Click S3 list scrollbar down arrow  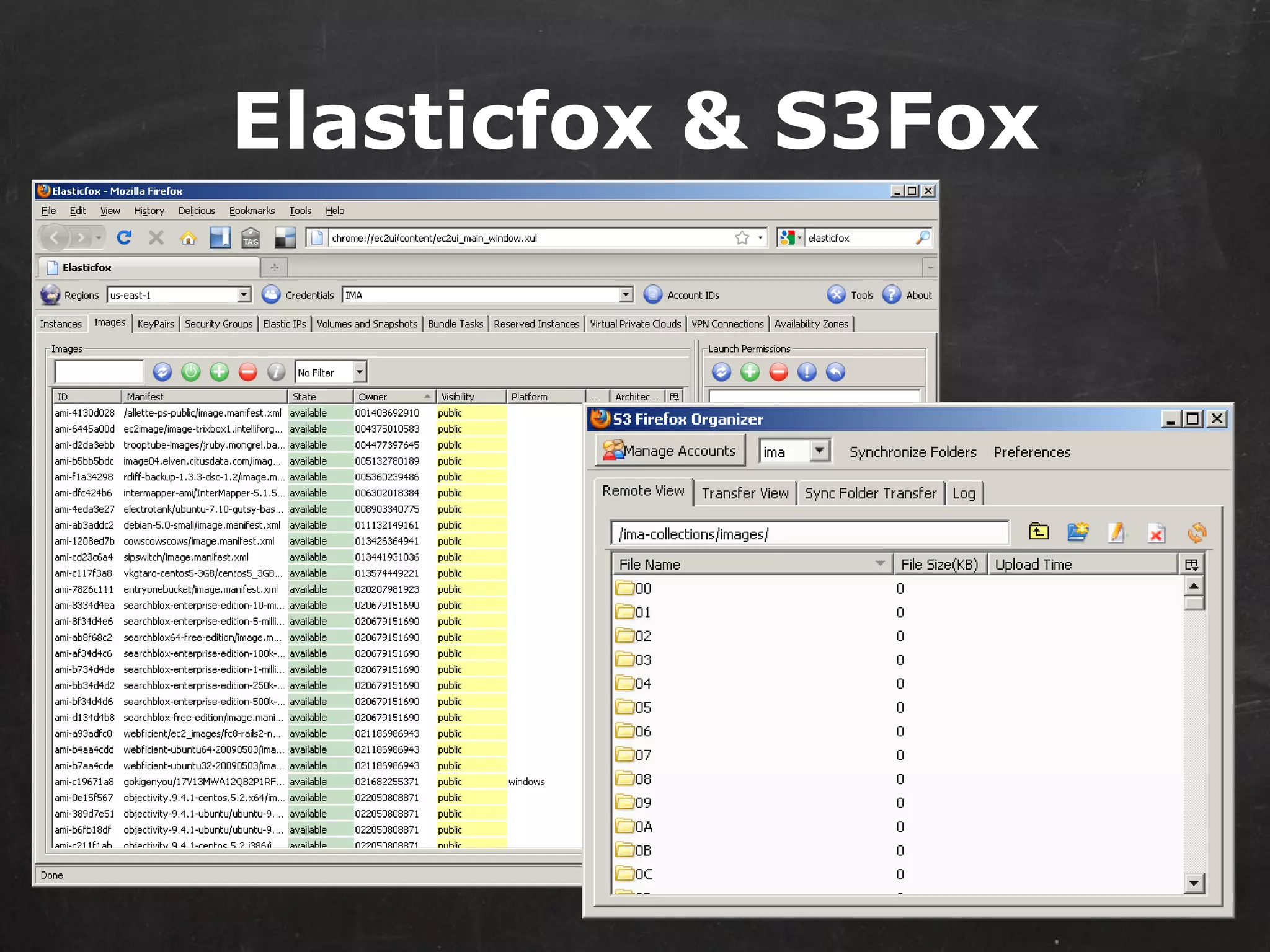[1194, 883]
